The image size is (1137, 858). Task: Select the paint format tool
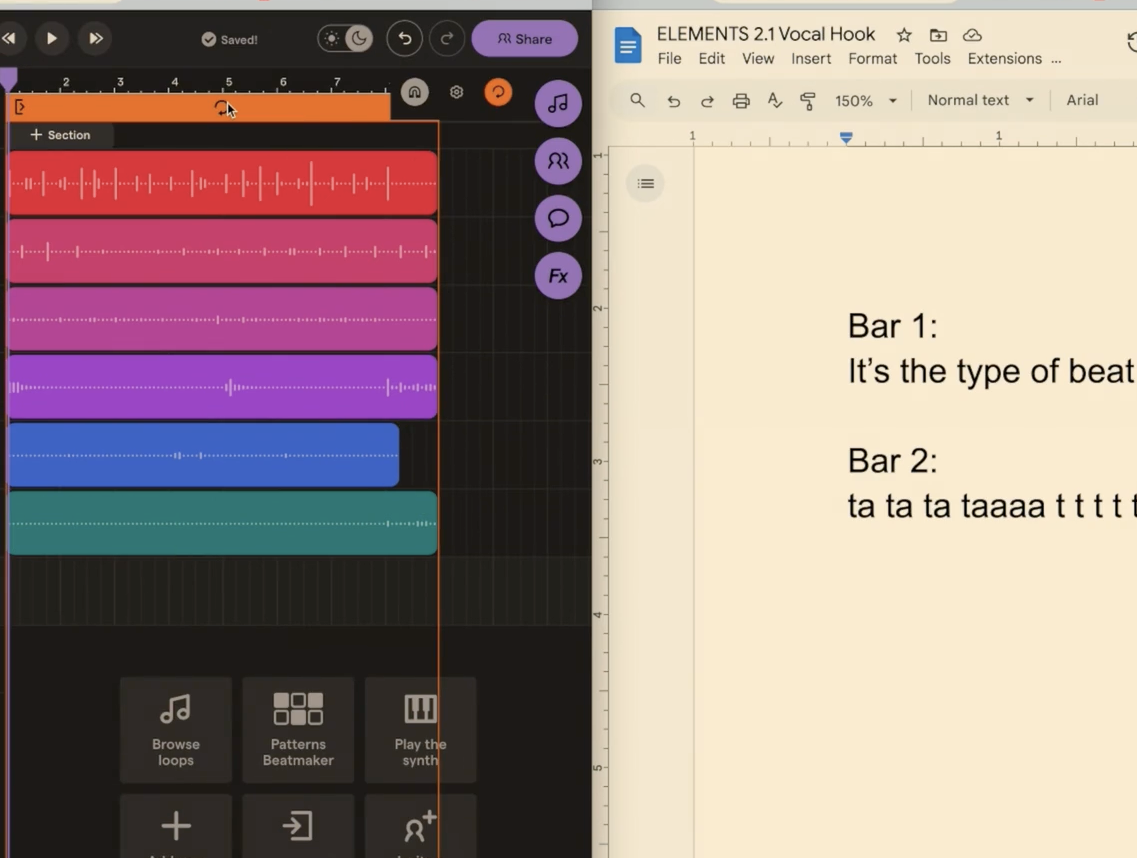point(807,101)
